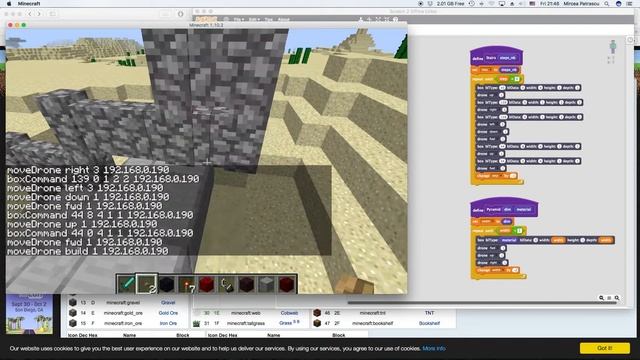
Task: Open the Minecraft menu in the menu bar
Action: (x=29, y=4)
